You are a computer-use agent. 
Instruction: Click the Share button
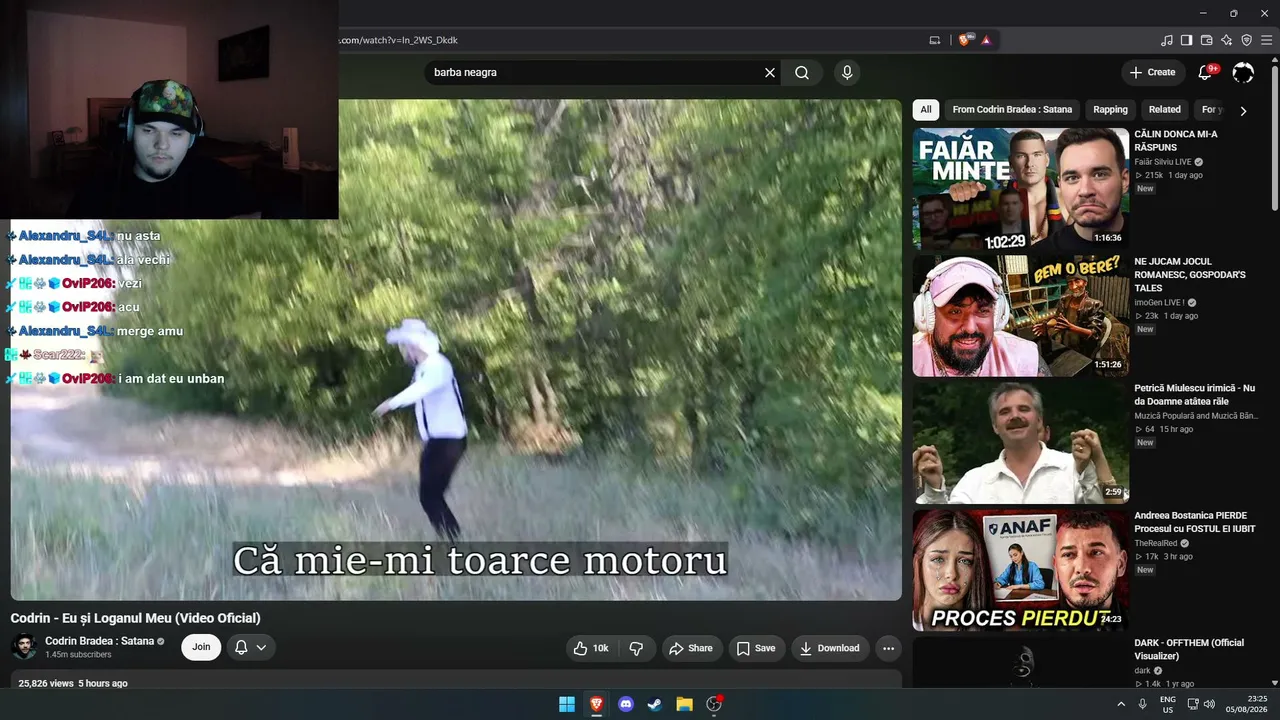click(x=691, y=648)
